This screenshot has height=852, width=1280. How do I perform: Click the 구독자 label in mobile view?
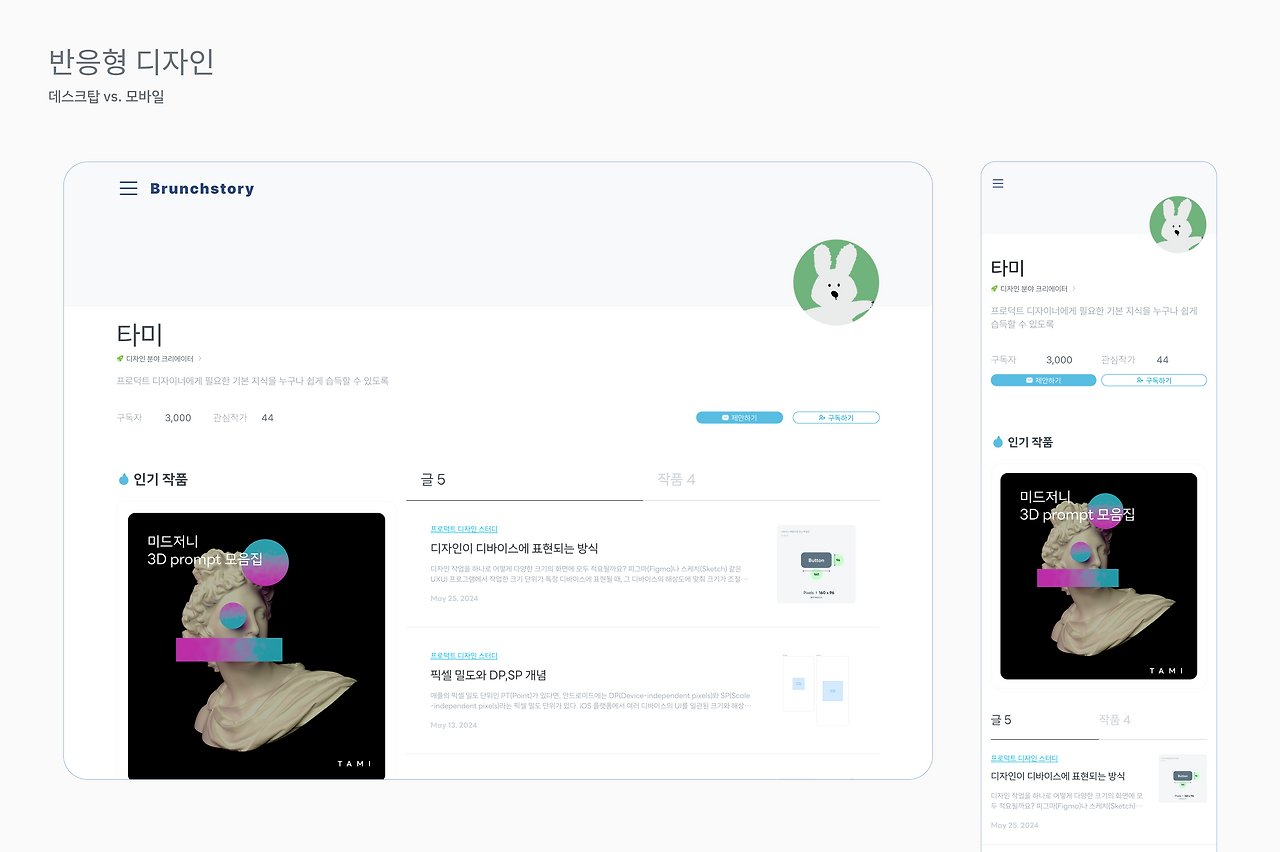click(1003, 360)
